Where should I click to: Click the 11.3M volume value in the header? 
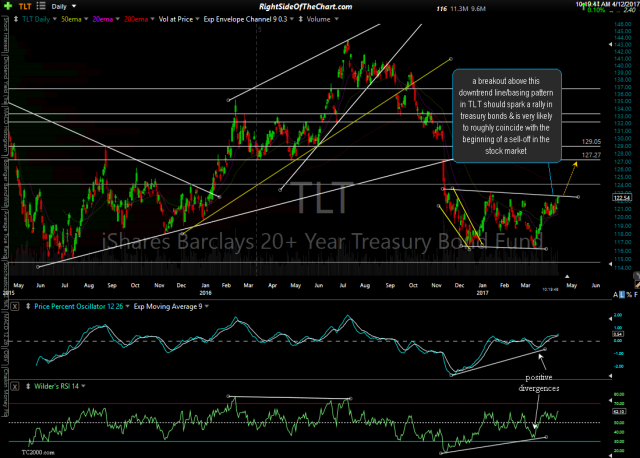[x=458, y=9]
